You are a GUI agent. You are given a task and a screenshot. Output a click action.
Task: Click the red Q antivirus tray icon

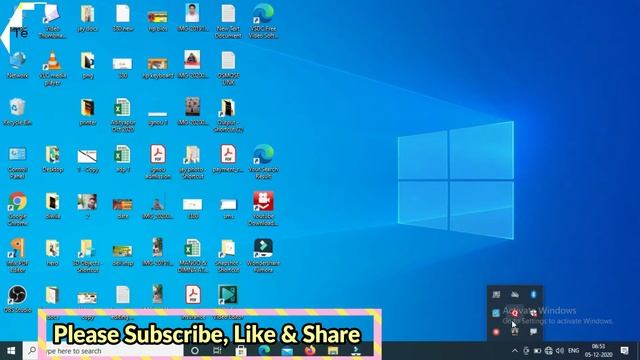tap(515, 313)
